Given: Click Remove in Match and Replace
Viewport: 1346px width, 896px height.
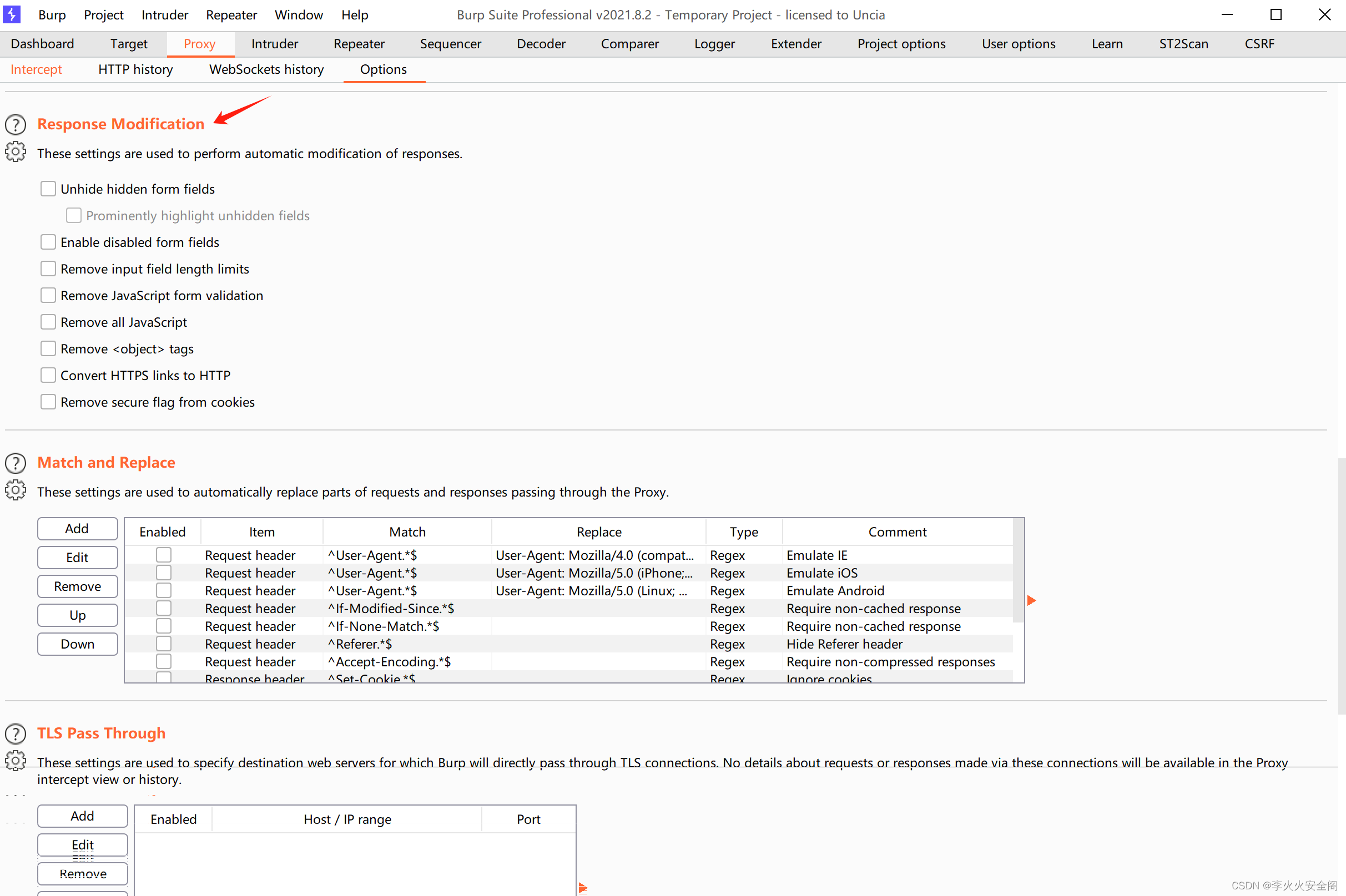Looking at the screenshot, I should pyautogui.click(x=78, y=586).
